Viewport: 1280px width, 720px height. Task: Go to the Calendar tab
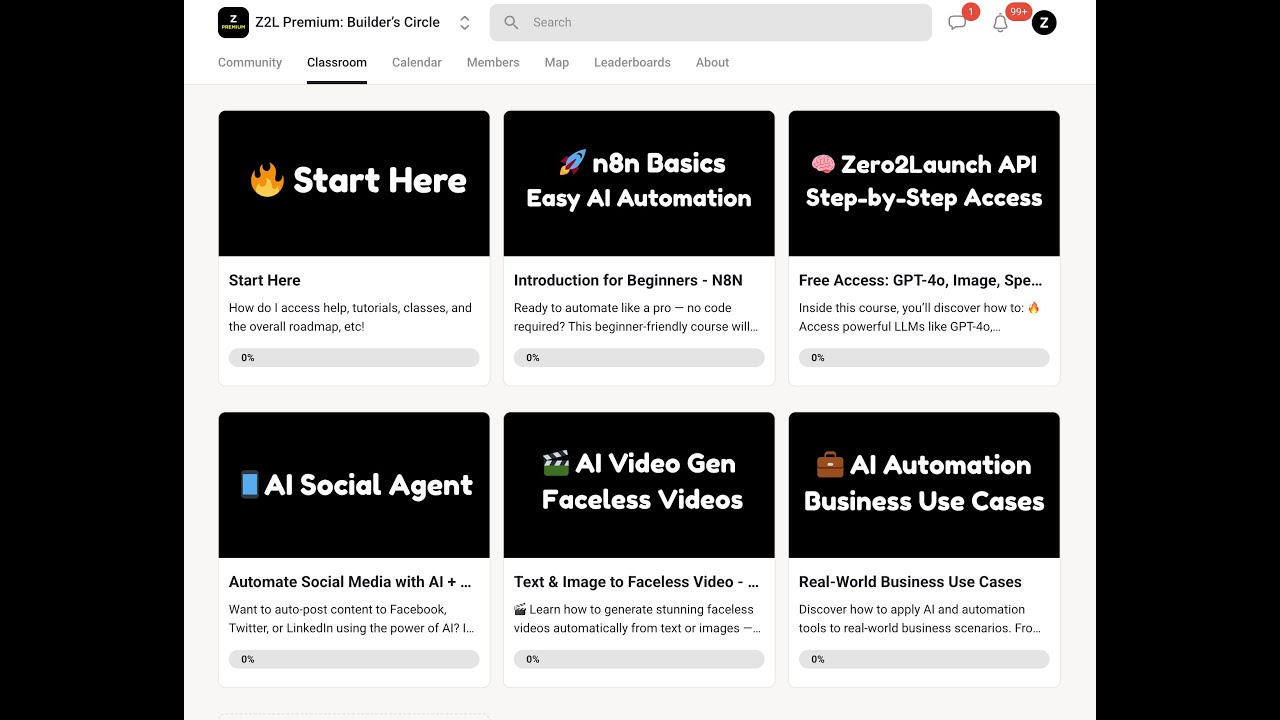click(x=417, y=62)
